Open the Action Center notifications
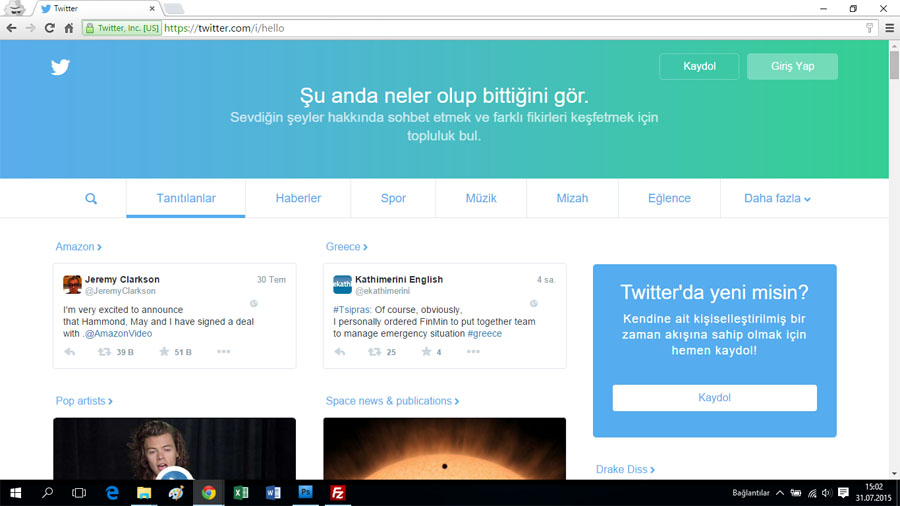 coord(843,493)
